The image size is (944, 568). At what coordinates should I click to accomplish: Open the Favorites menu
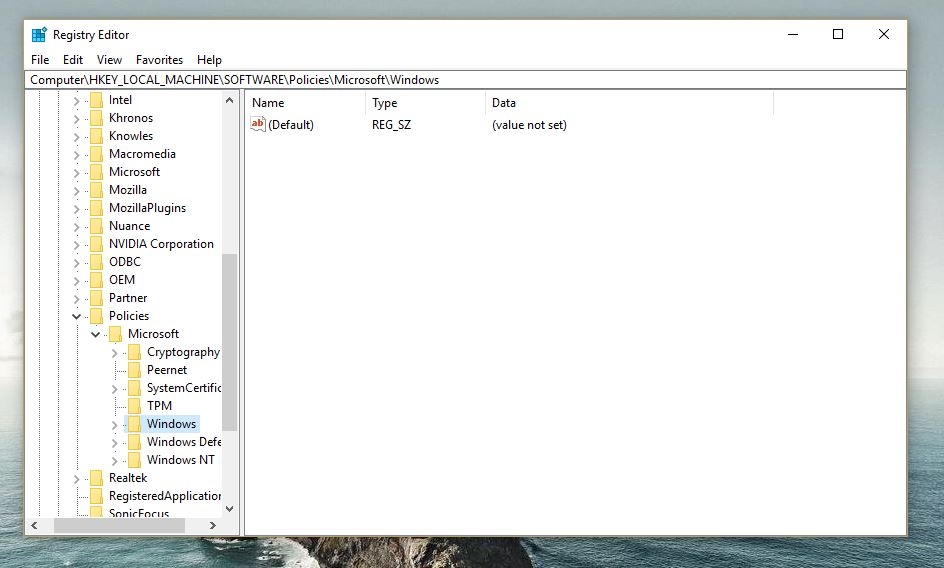[x=159, y=60]
